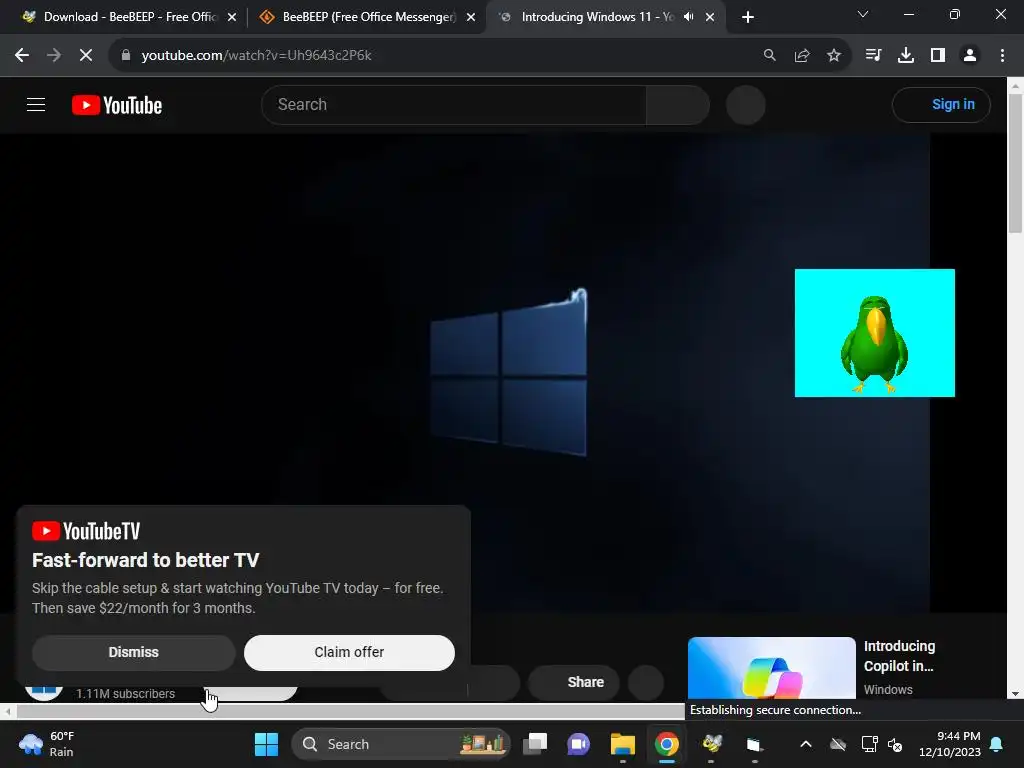Close the Introducing Windows 11 tab
Viewport: 1024px width, 768px height.
coord(710,18)
